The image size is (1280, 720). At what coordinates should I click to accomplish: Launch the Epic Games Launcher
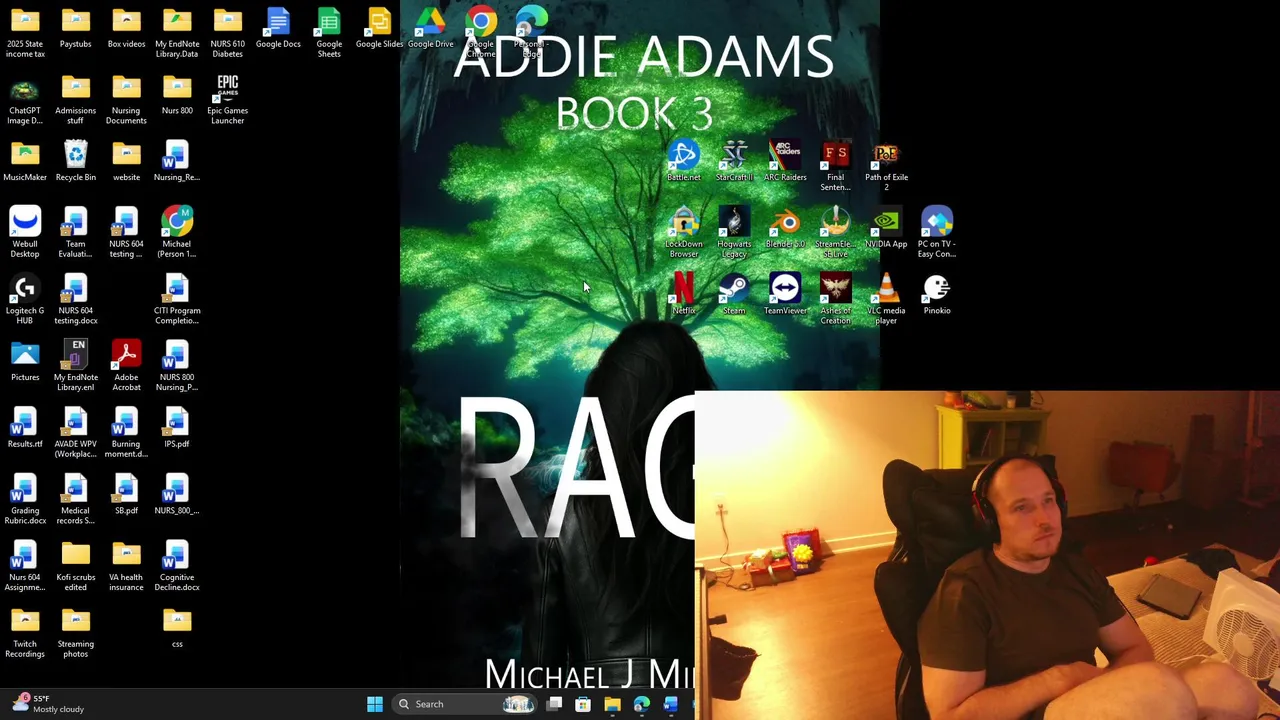[x=227, y=99]
